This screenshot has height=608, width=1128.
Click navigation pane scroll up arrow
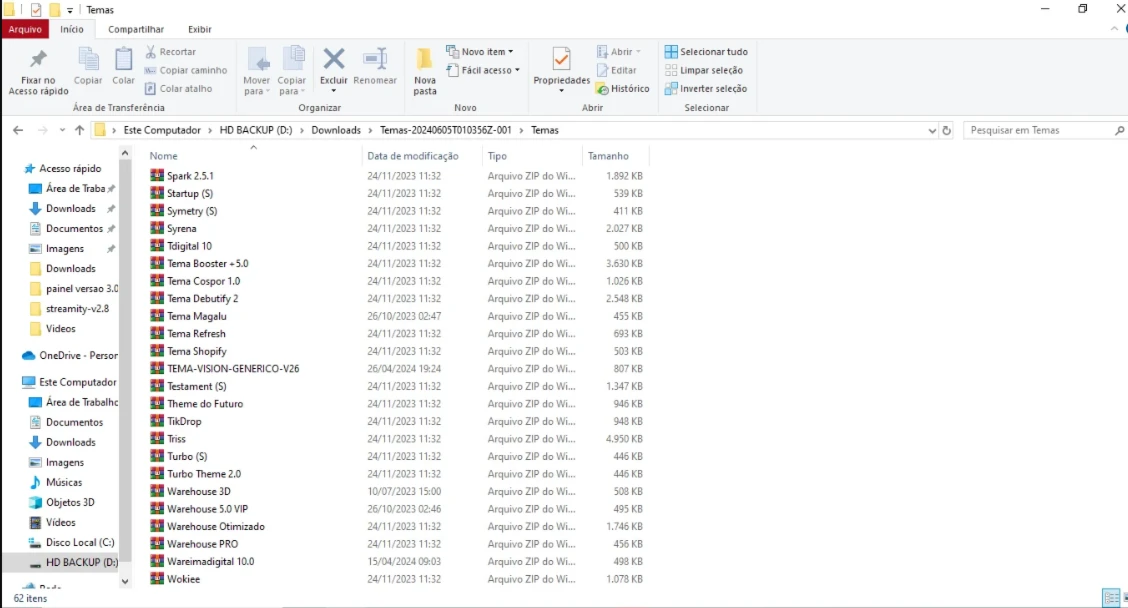point(125,153)
